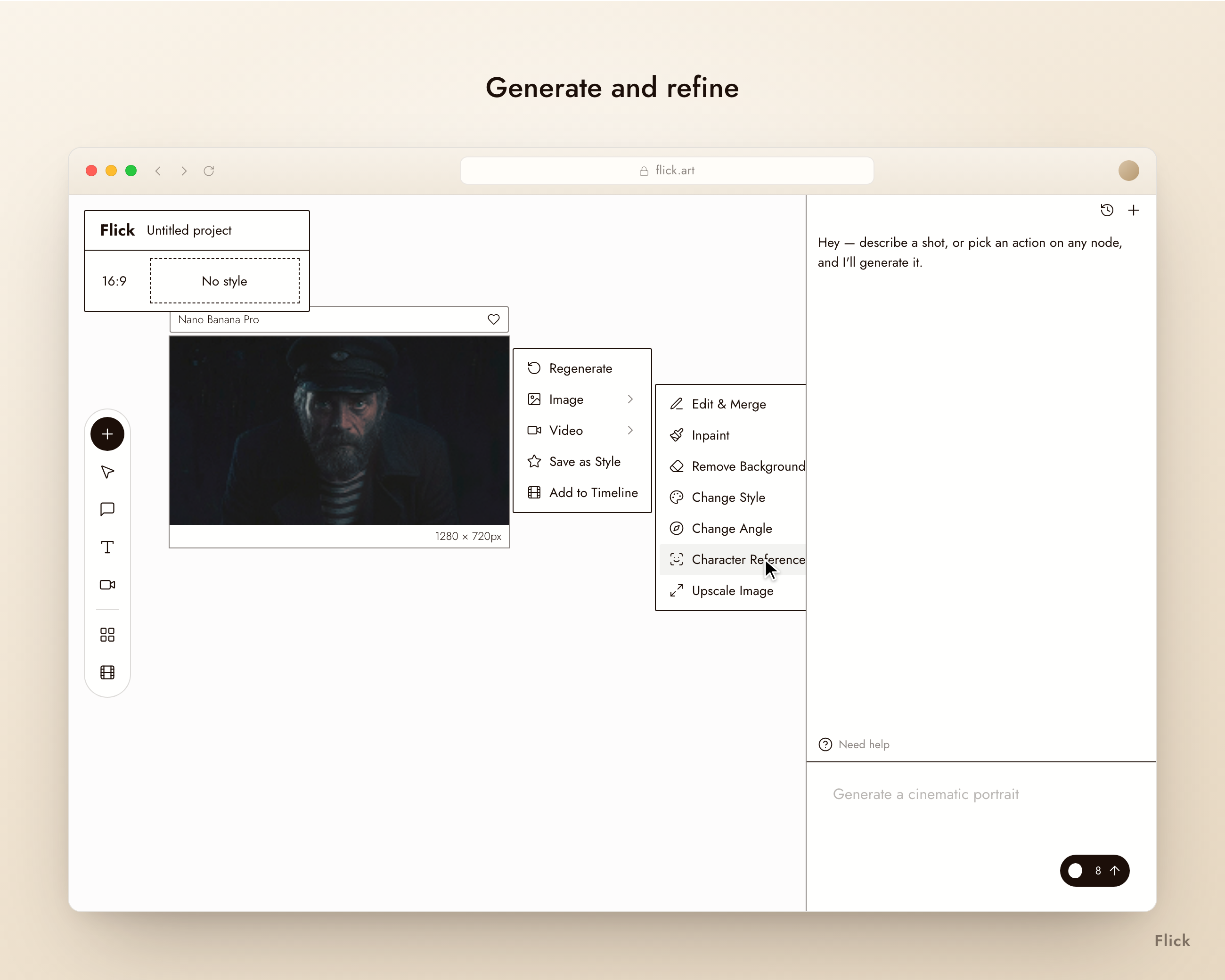Image resolution: width=1225 pixels, height=980 pixels.
Task: Toggle the white circle switch by send arrow
Action: [1075, 871]
